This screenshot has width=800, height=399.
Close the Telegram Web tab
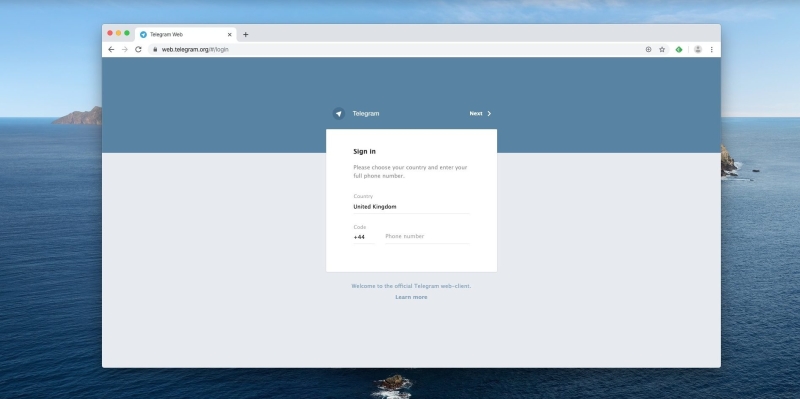click(x=230, y=35)
